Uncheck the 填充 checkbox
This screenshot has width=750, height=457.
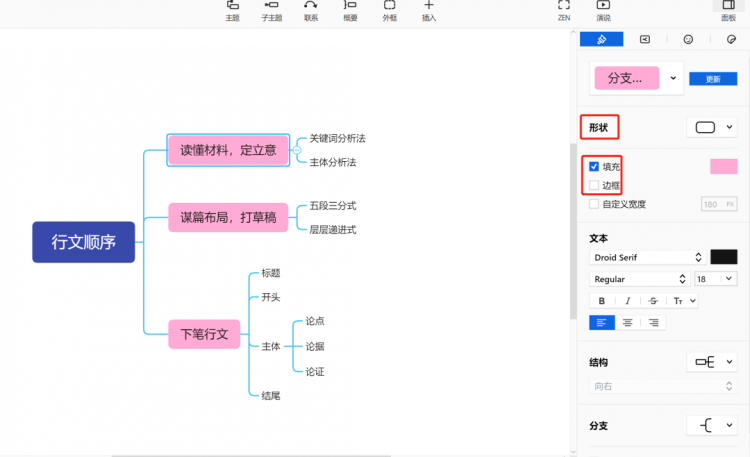click(x=594, y=167)
